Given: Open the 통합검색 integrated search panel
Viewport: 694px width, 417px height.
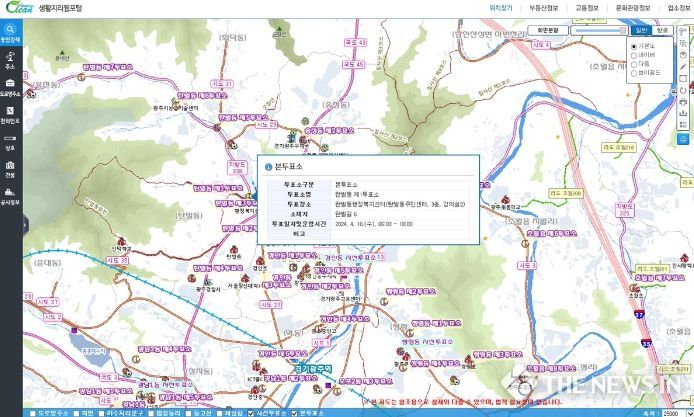Looking at the screenshot, I should click(x=11, y=33).
